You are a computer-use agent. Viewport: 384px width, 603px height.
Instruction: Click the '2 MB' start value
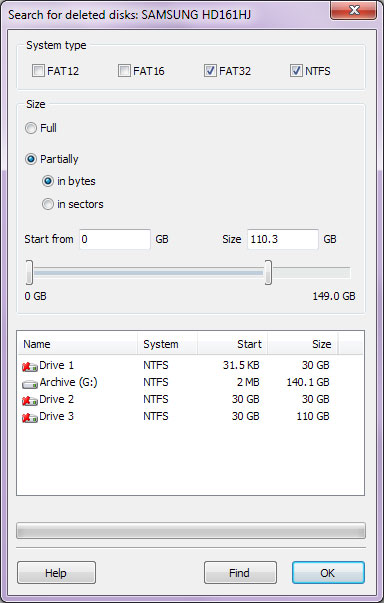[x=248, y=382]
